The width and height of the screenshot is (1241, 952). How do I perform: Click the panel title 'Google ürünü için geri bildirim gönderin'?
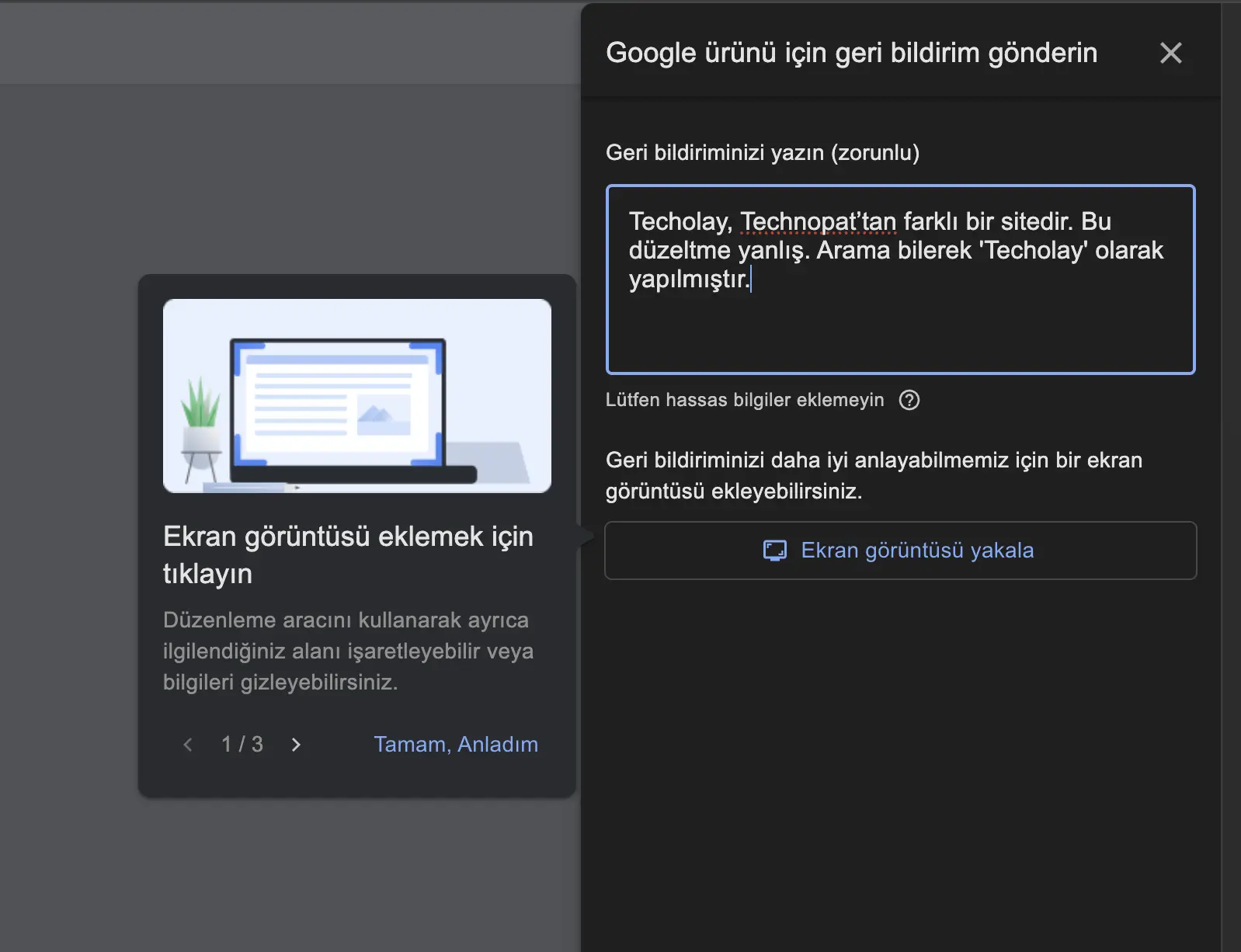pyautogui.click(x=851, y=53)
